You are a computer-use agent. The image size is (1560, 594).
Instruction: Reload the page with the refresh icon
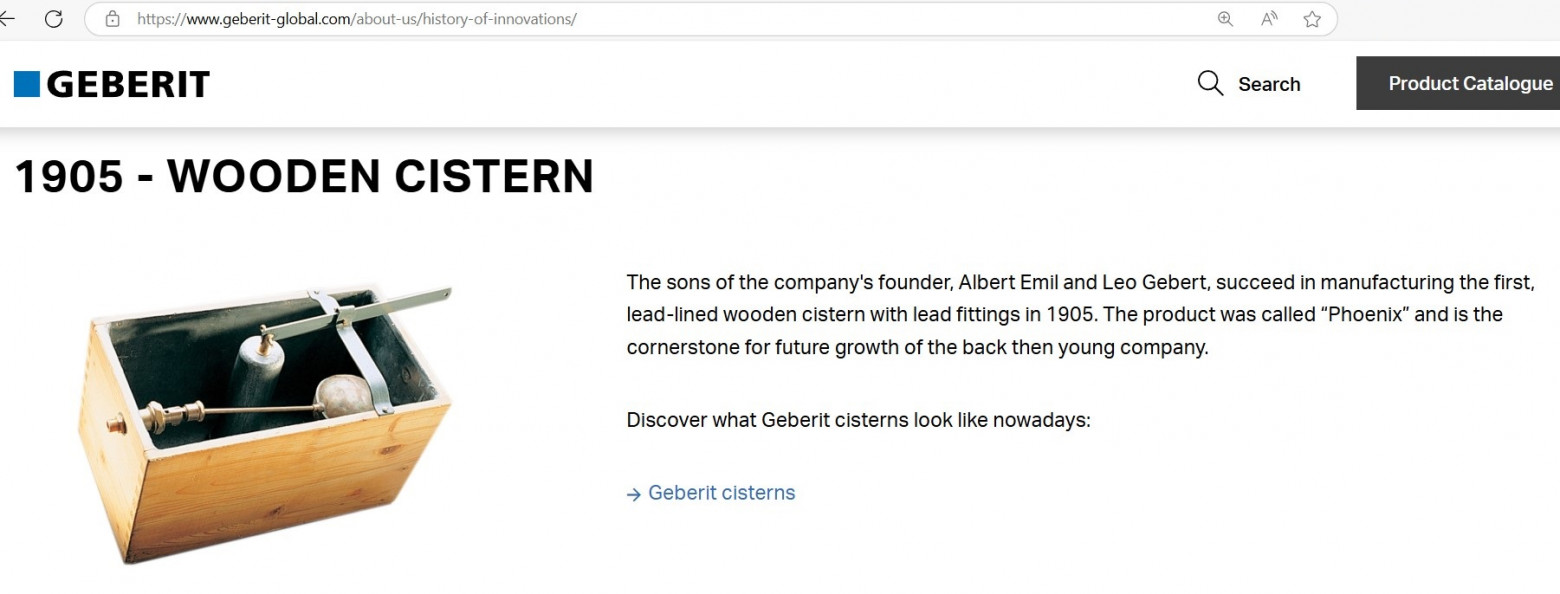tap(54, 19)
